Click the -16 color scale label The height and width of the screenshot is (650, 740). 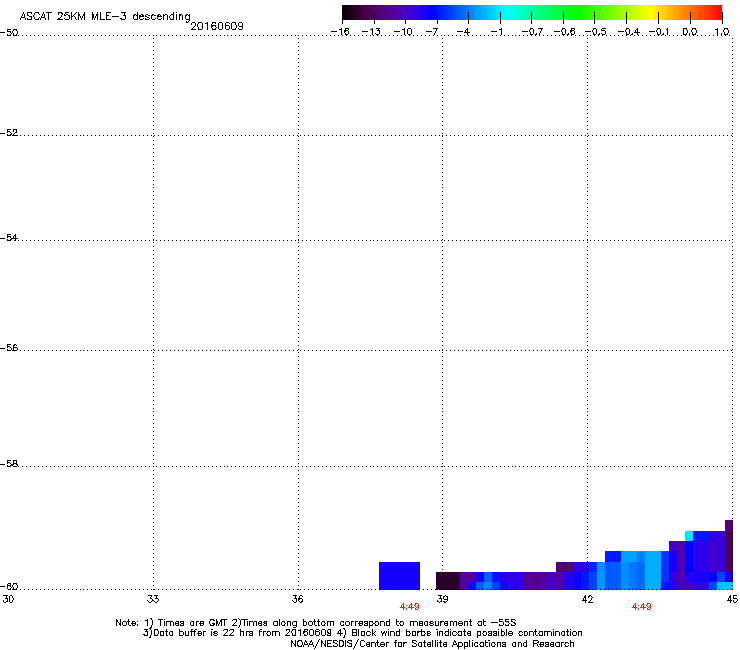[340, 32]
